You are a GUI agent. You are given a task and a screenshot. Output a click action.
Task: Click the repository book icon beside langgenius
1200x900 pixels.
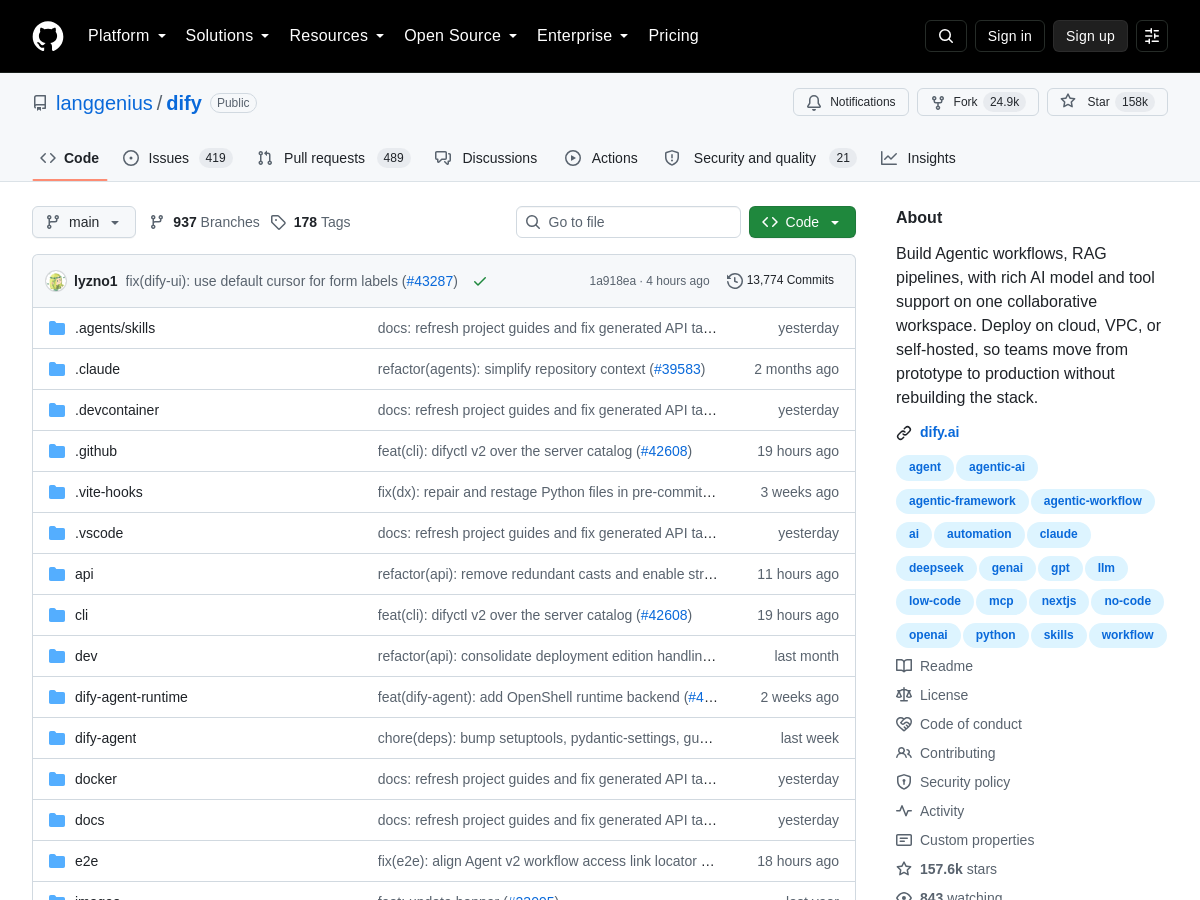click(40, 103)
